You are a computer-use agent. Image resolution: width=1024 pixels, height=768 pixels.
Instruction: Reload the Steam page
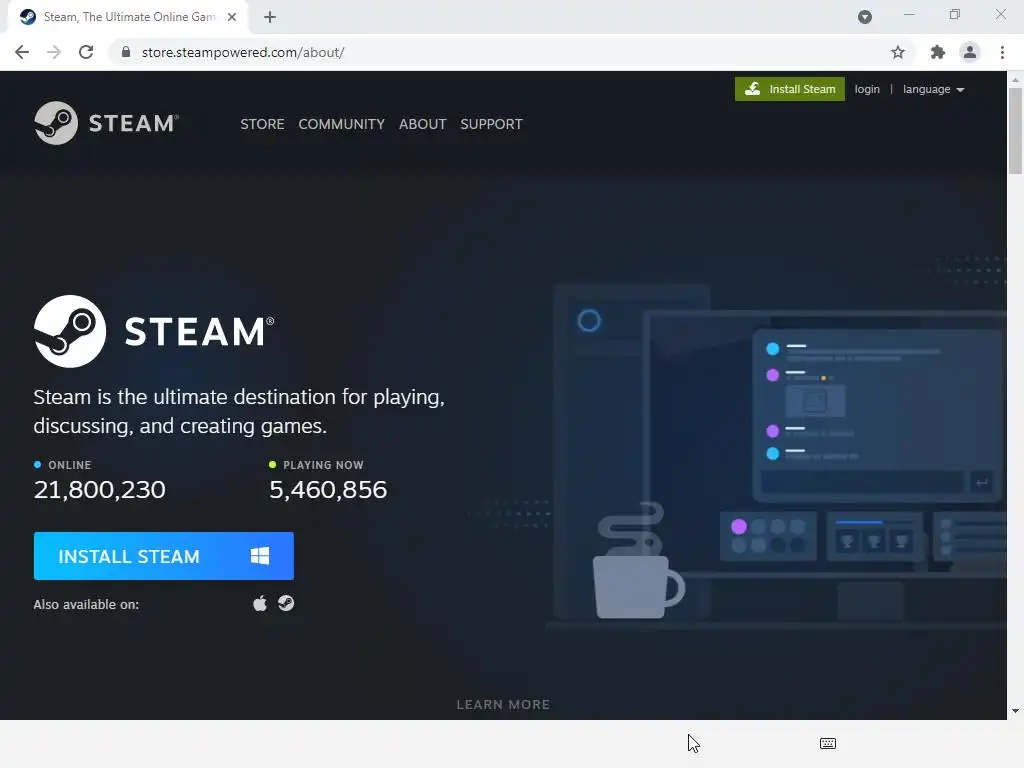[86, 52]
